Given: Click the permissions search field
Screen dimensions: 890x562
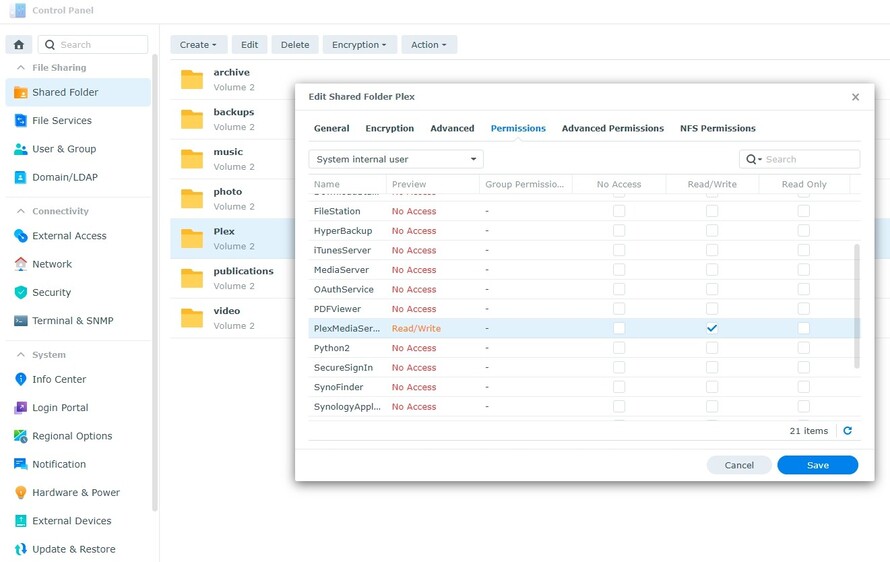Looking at the screenshot, I should click(799, 160).
